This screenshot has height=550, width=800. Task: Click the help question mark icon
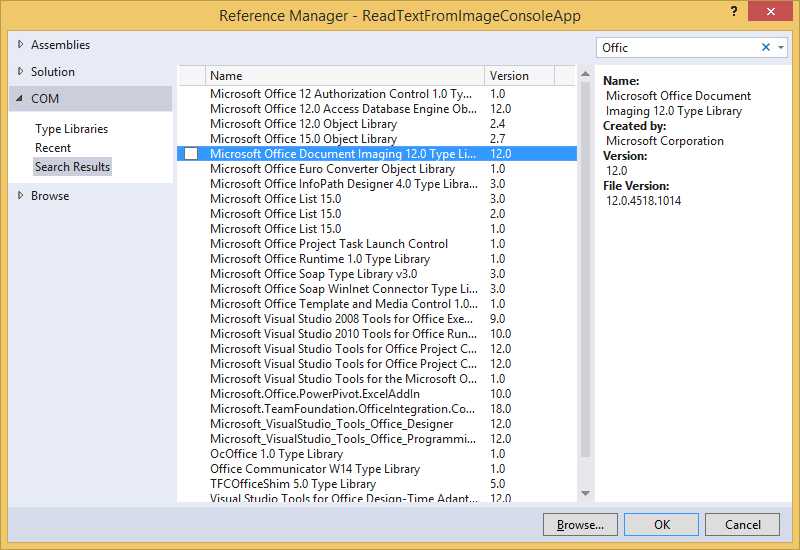click(x=734, y=11)
